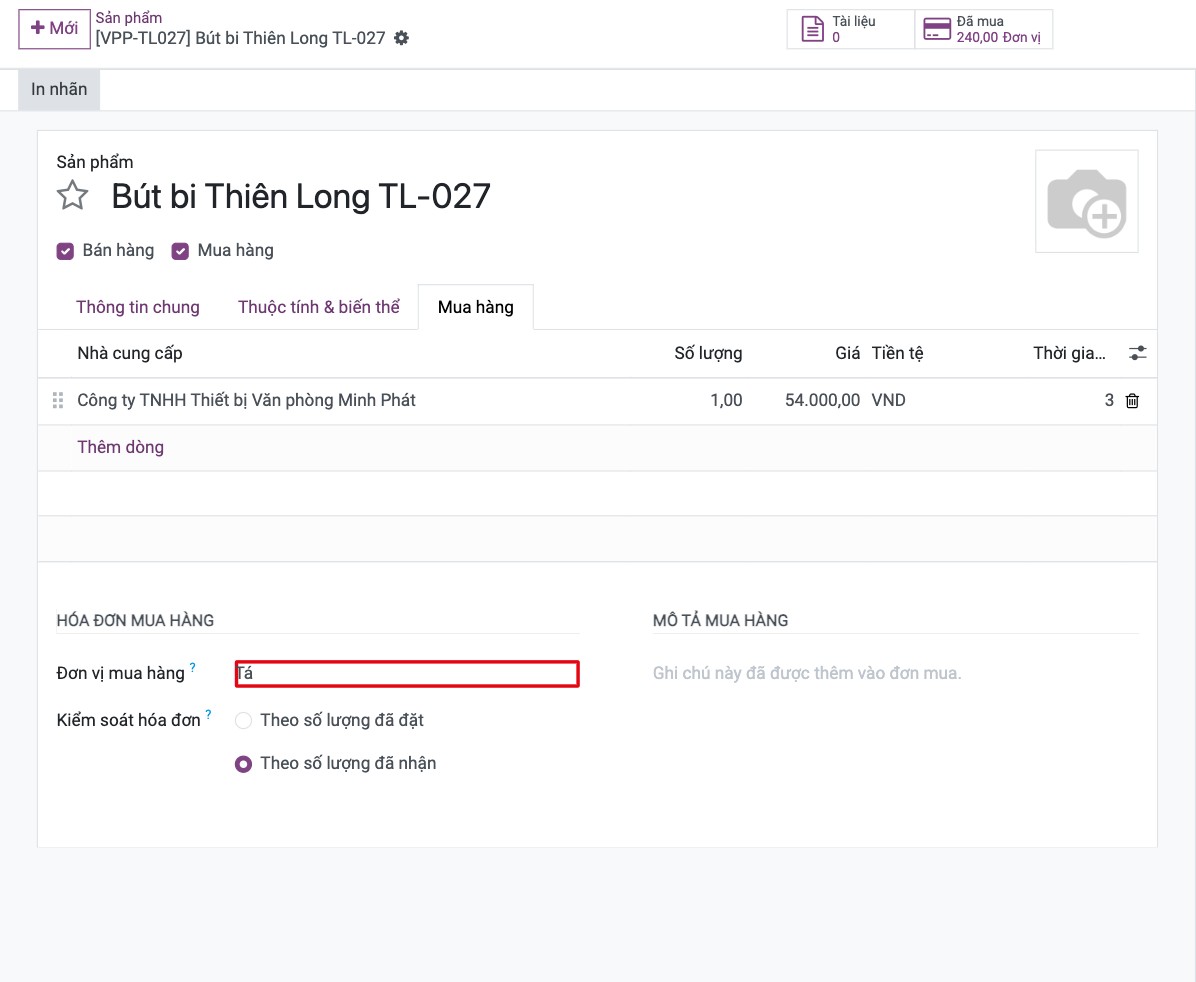Switch to Thông tin chung tab
Screen dimensions: 1196x982
(x=138, y=307)
